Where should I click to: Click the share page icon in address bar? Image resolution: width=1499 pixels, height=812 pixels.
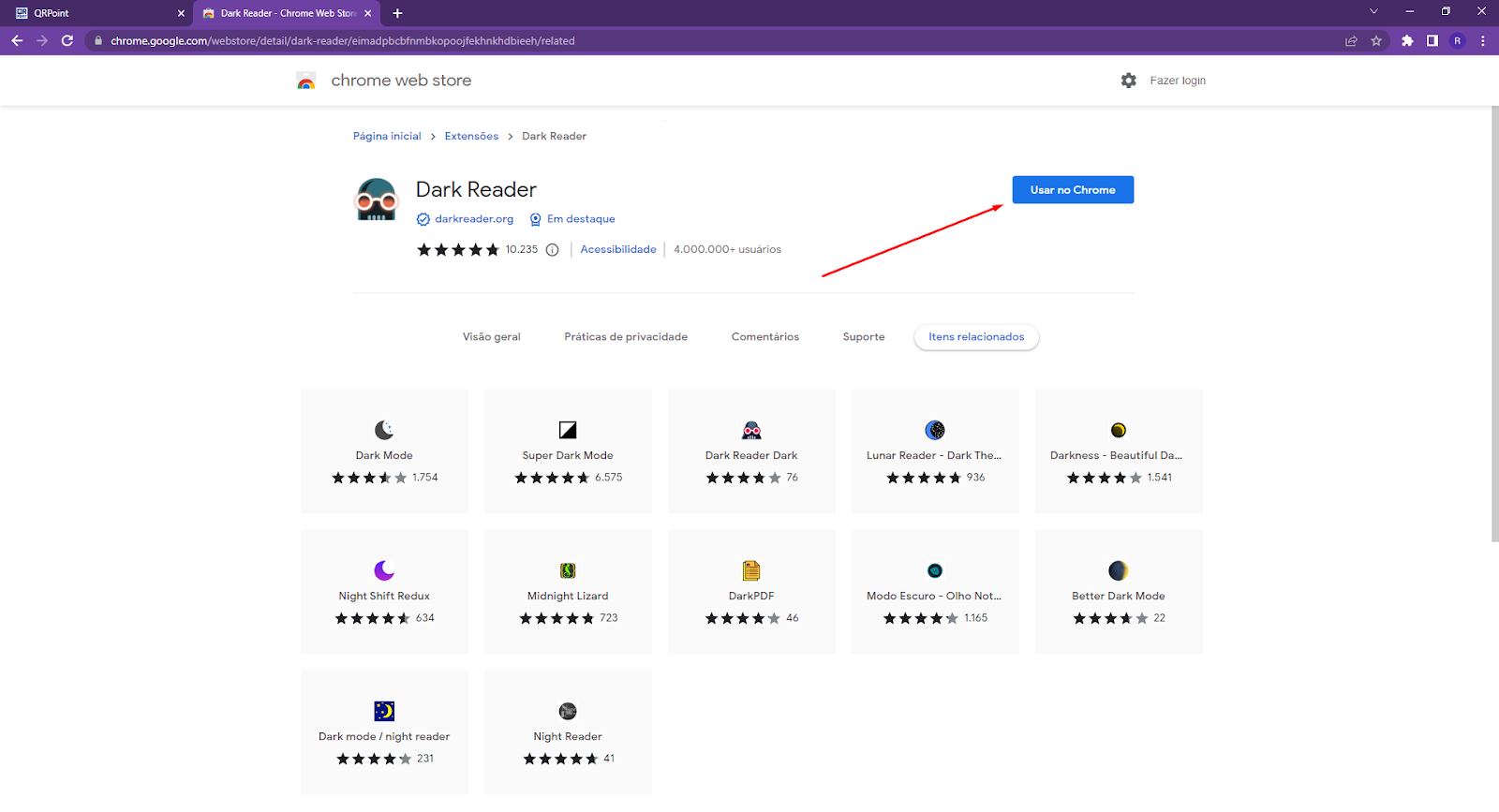pyautogui.click(x=1351, y=40)
